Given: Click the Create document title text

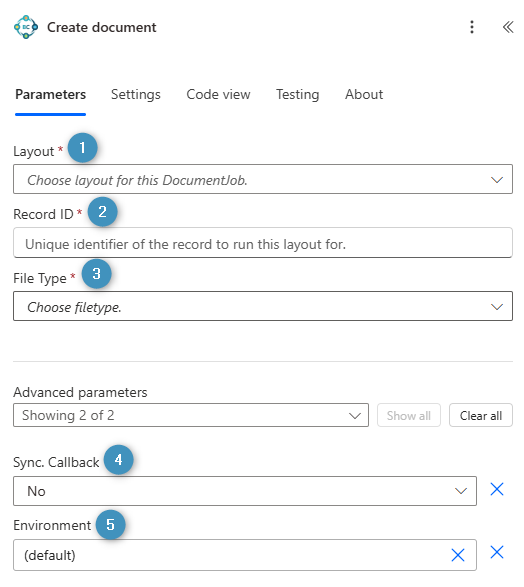Looking at the screenshot, I should [x=101, y=27].
